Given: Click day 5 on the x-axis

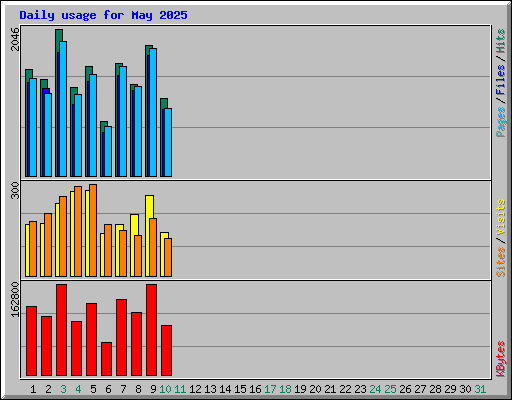Looking at the screenshot, I should 93,389.
